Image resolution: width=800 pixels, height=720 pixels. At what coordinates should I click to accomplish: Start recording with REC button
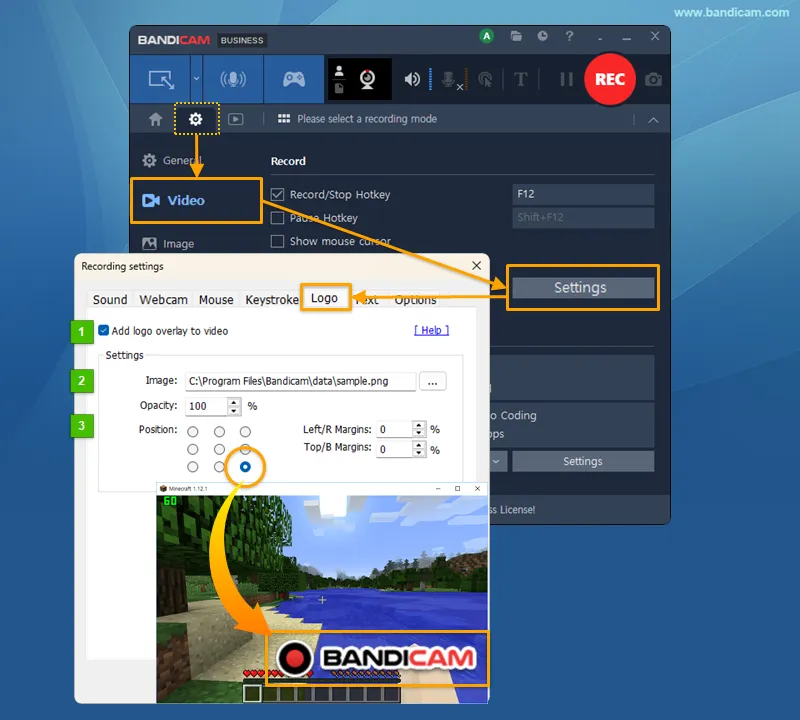[x=610, y=79]
